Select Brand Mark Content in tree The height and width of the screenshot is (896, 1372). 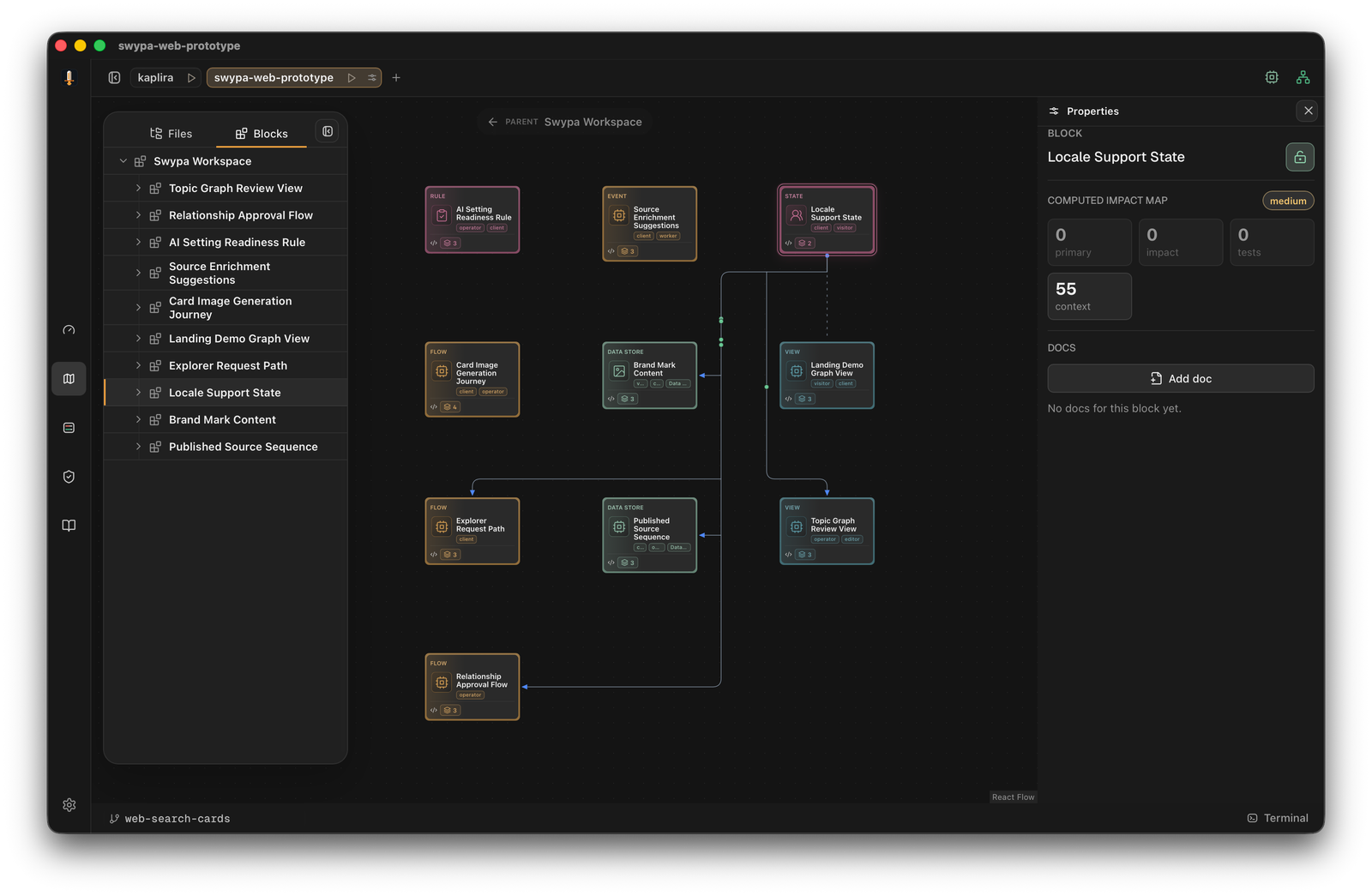(x=226, y=419)
